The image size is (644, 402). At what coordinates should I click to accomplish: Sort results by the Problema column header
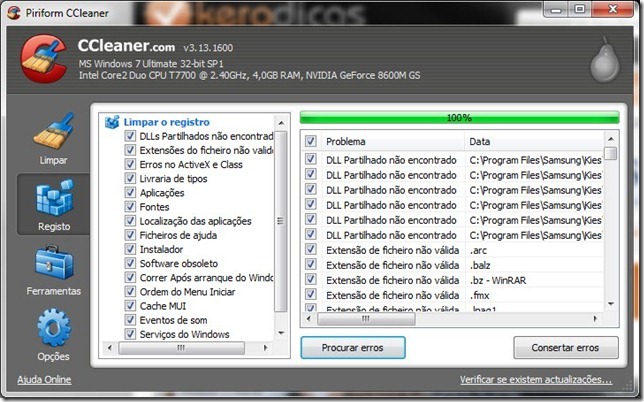tap(393, 142)
